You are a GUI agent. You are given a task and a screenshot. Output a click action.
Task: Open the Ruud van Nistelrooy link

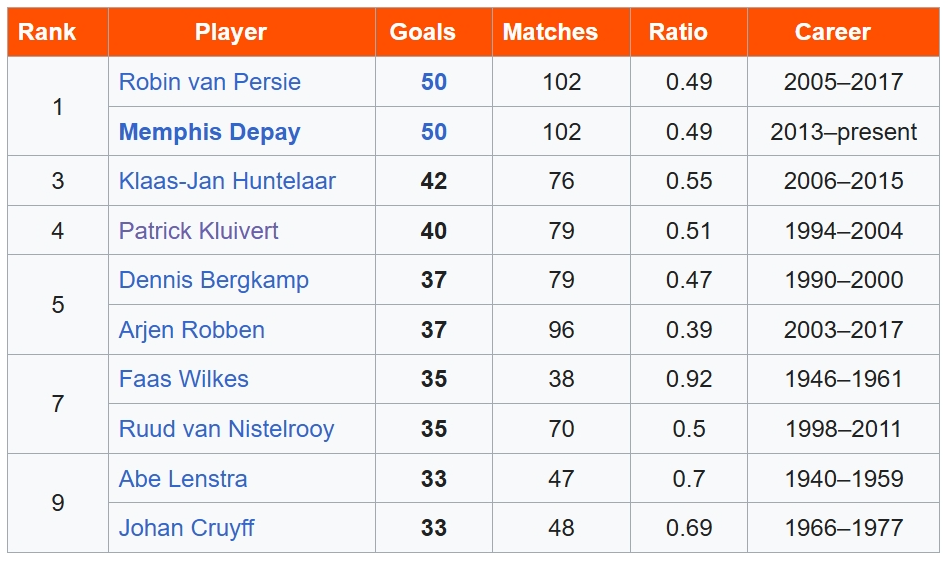(226, 429)
